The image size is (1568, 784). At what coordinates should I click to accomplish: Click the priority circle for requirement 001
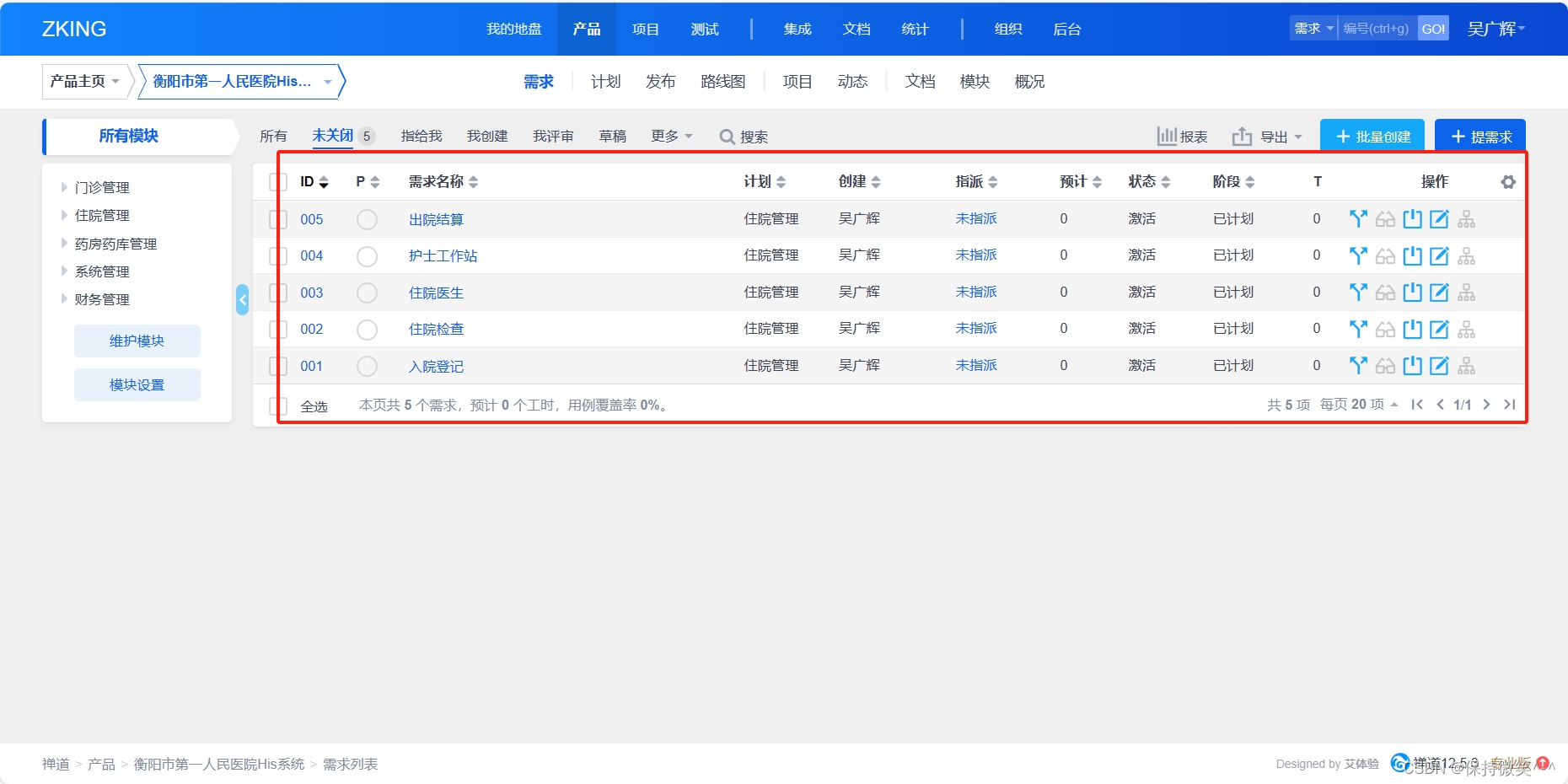tap(367, 366)
